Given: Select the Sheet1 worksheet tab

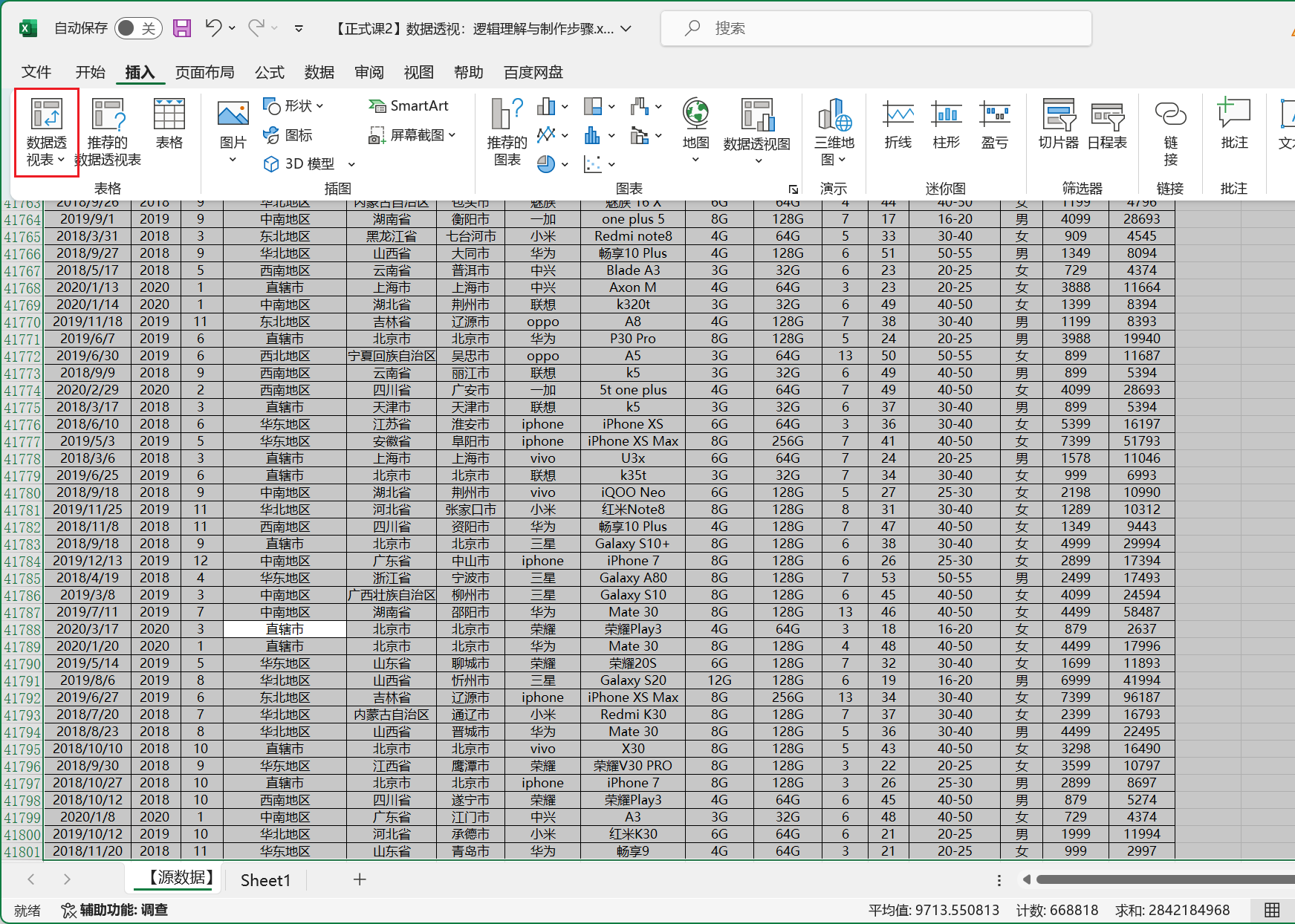Looking at the screenshot, I should pyautogui.click(x=265, y=880).
